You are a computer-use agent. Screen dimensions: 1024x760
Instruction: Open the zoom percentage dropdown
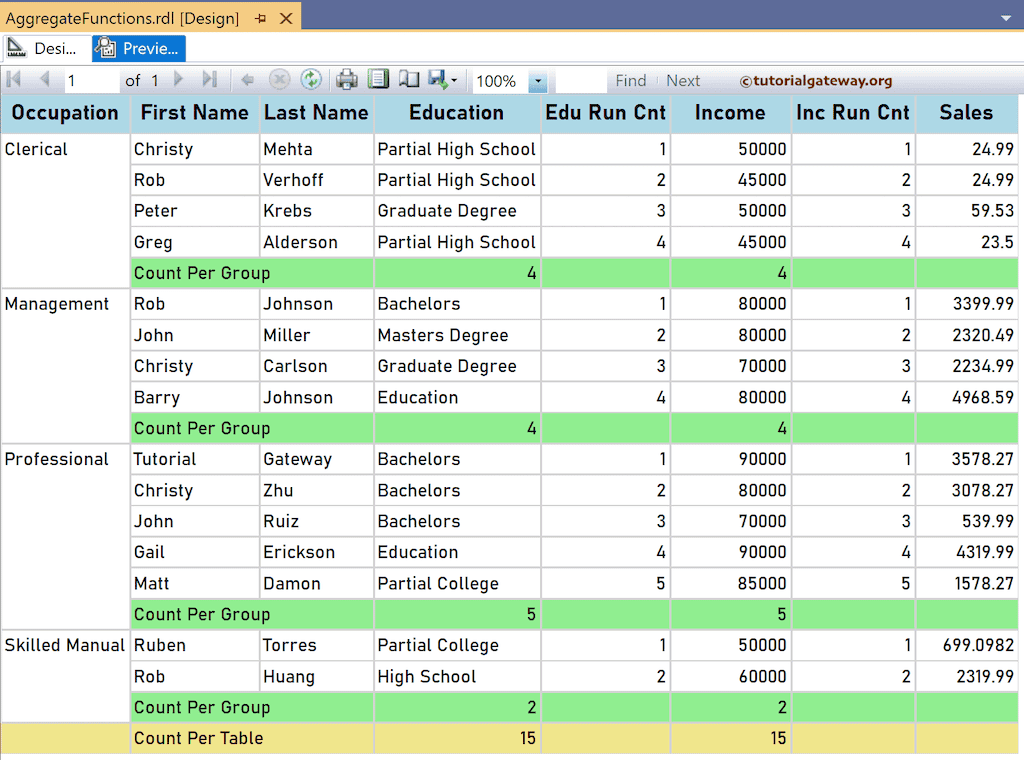tap(537, 80)
